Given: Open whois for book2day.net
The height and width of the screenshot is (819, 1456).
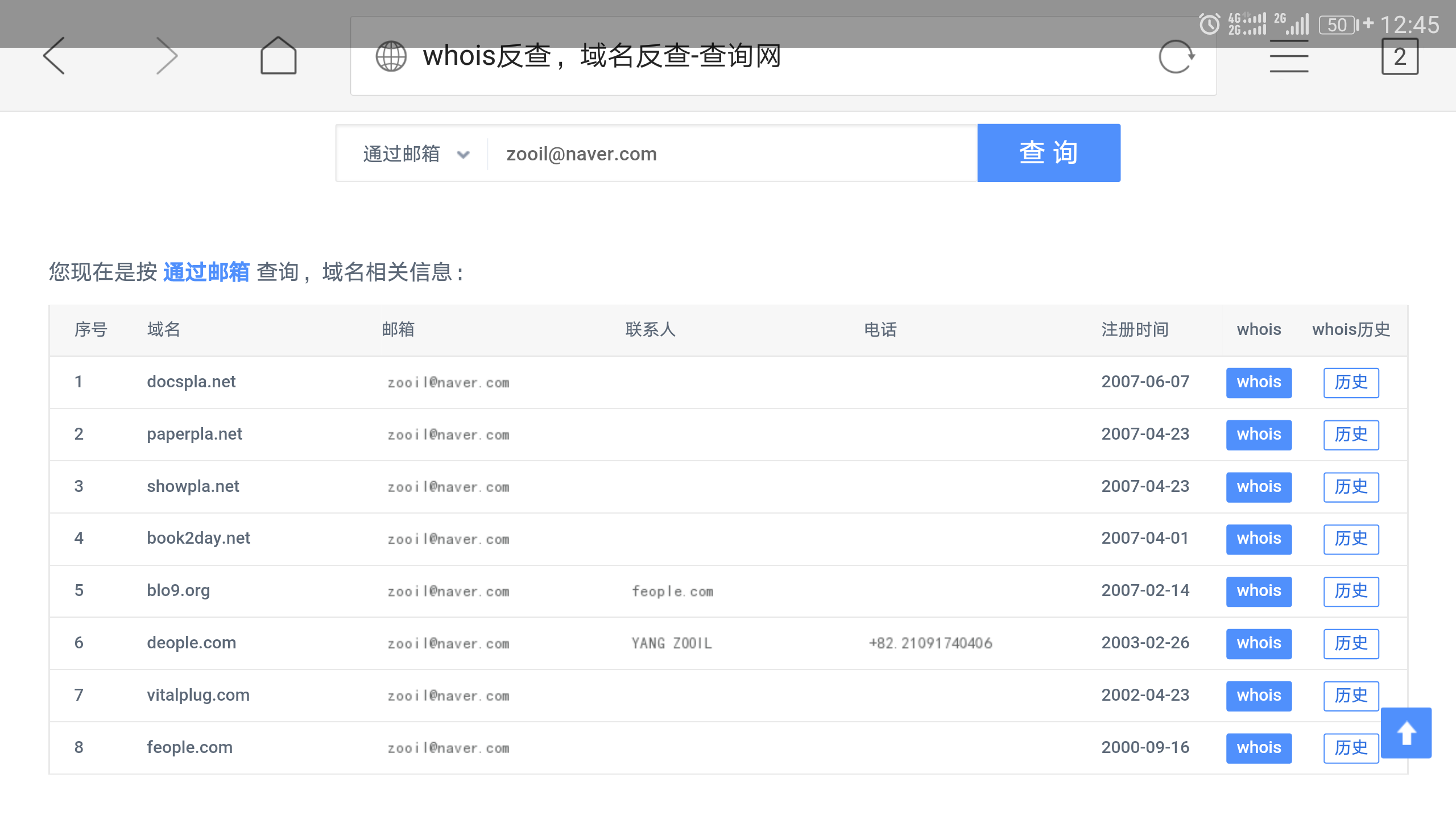Looking at the screenshot, I should click(1259, 539).
